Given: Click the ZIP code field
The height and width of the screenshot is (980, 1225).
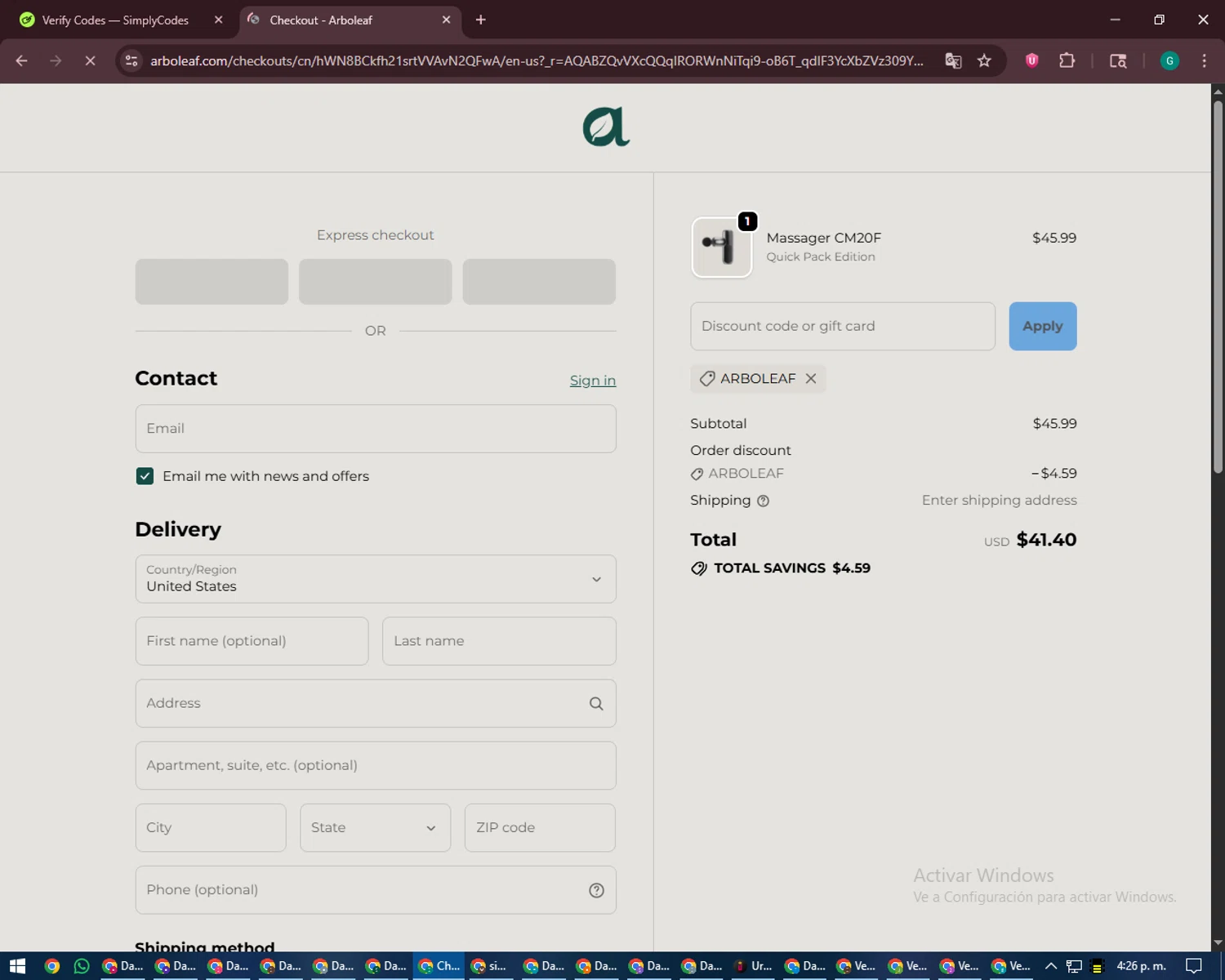Looking at the screenshot, I should pyautogui.click(x=540, y=827).
